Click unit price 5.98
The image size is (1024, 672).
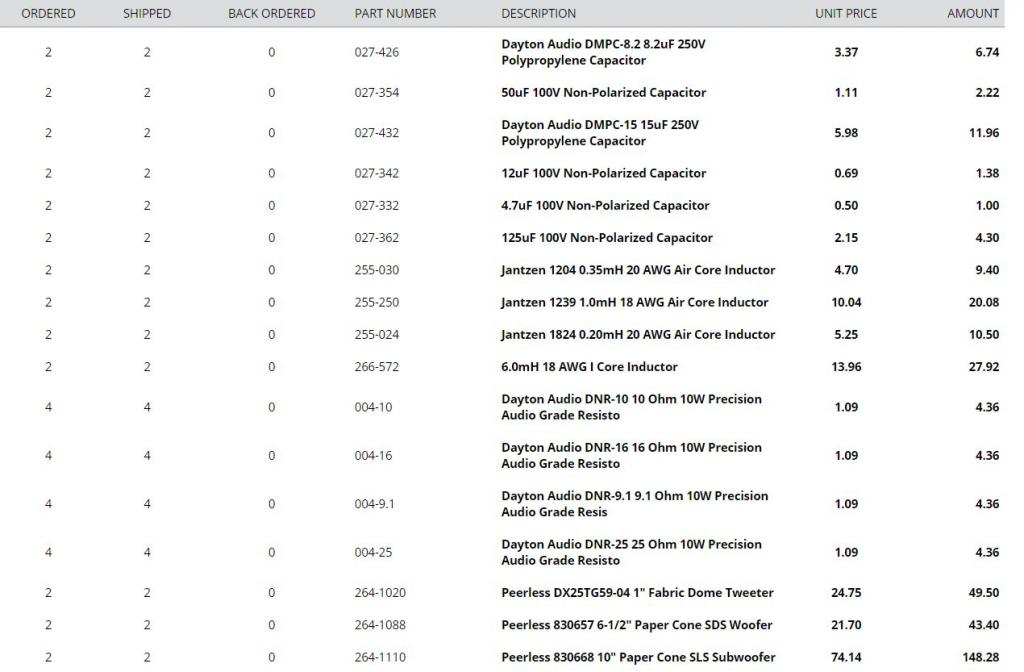pyautogui.click(x=846, y=133)
